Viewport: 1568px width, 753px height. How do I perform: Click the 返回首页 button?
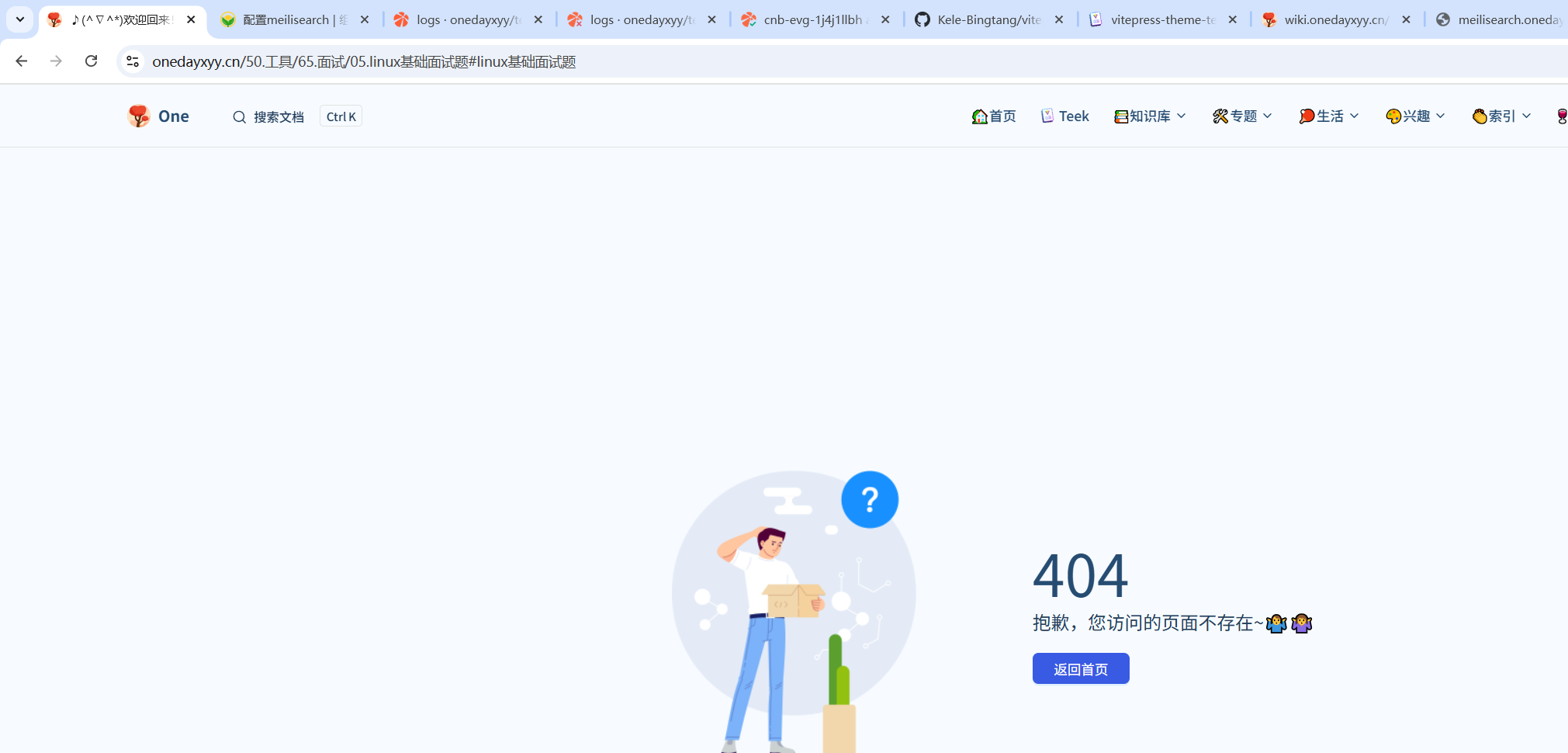point(1080,668)
